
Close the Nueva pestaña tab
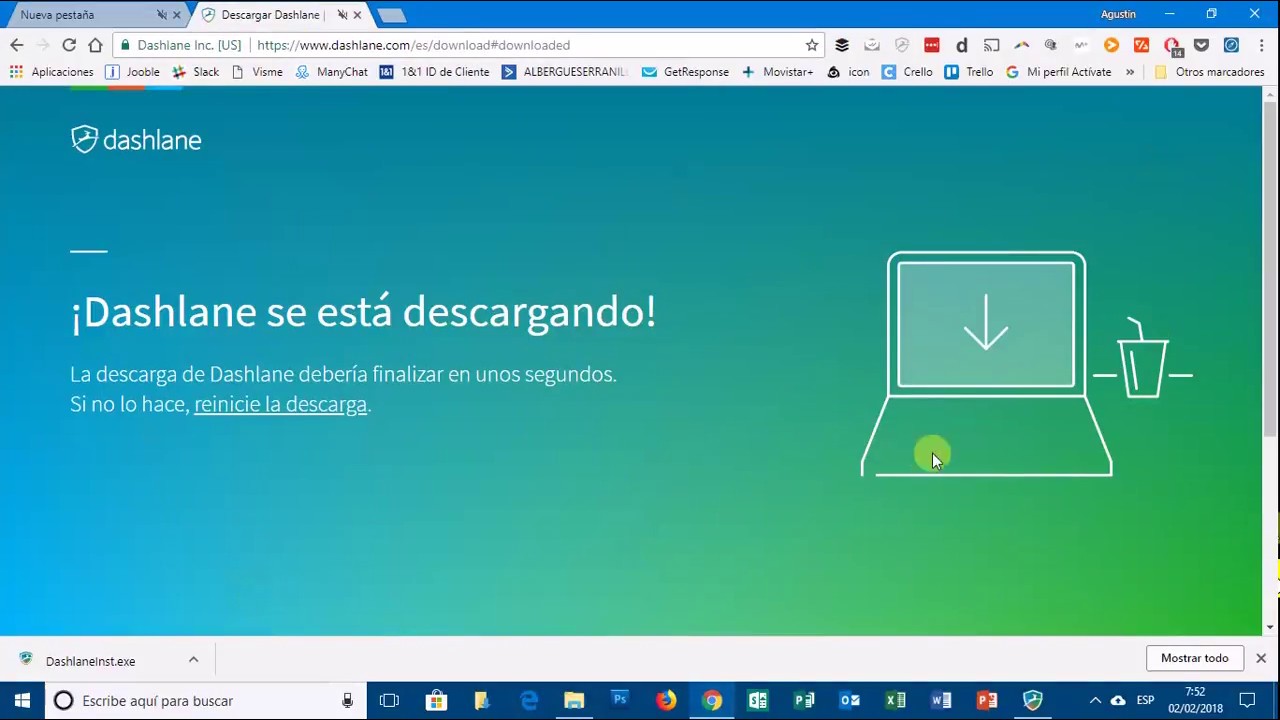[x=177, y=15]
